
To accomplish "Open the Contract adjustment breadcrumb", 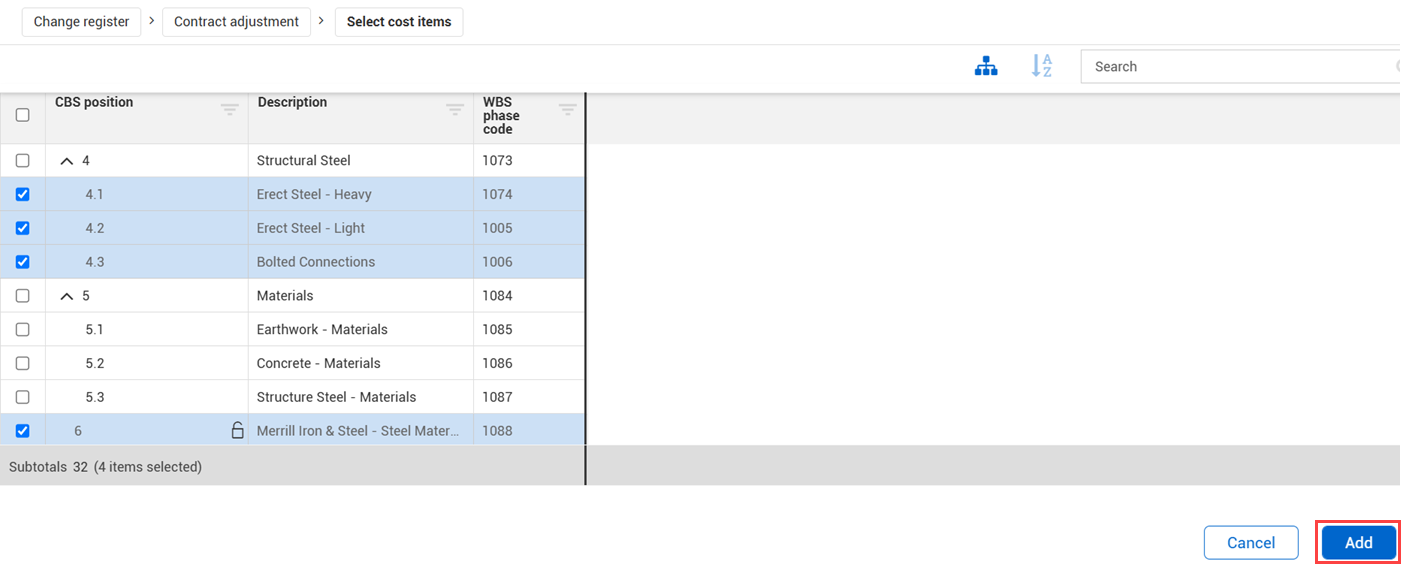I will [x=236, y=22].
